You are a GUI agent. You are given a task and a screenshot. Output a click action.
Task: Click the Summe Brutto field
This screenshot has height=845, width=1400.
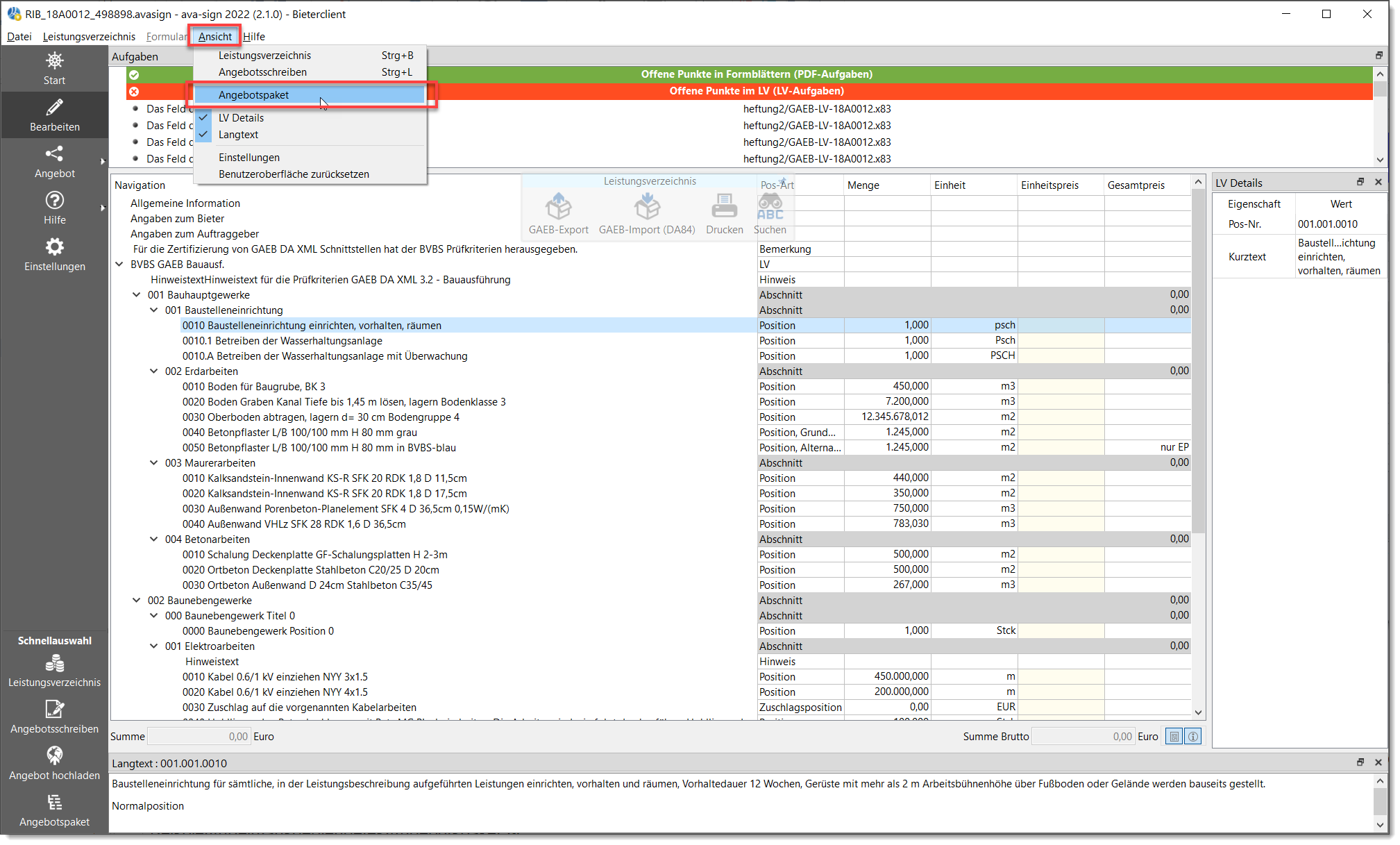(1083, 737)
